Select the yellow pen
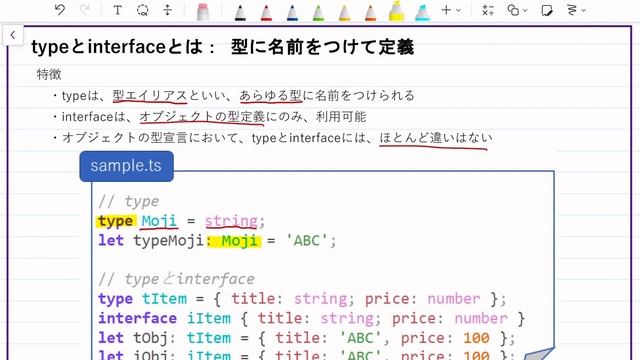 (344, 12)
